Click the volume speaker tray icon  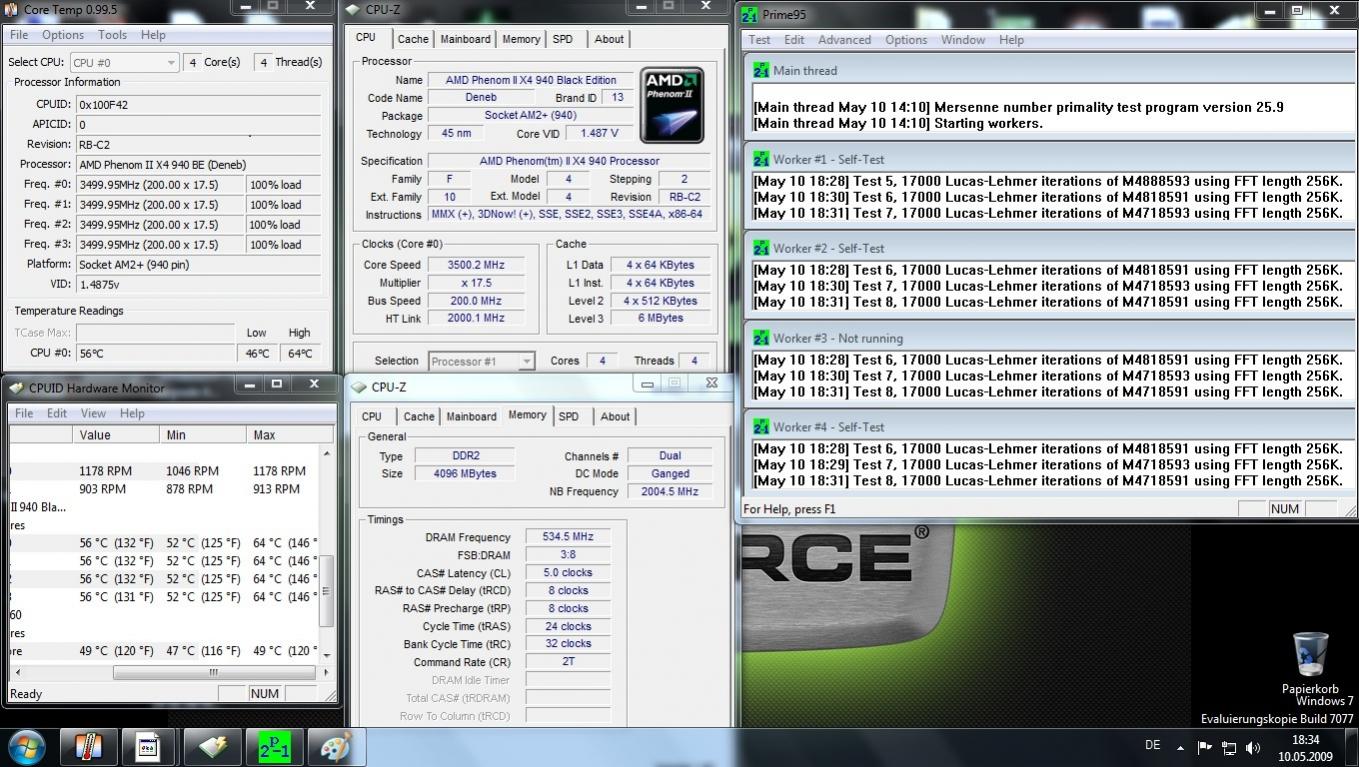[1253, 747]
